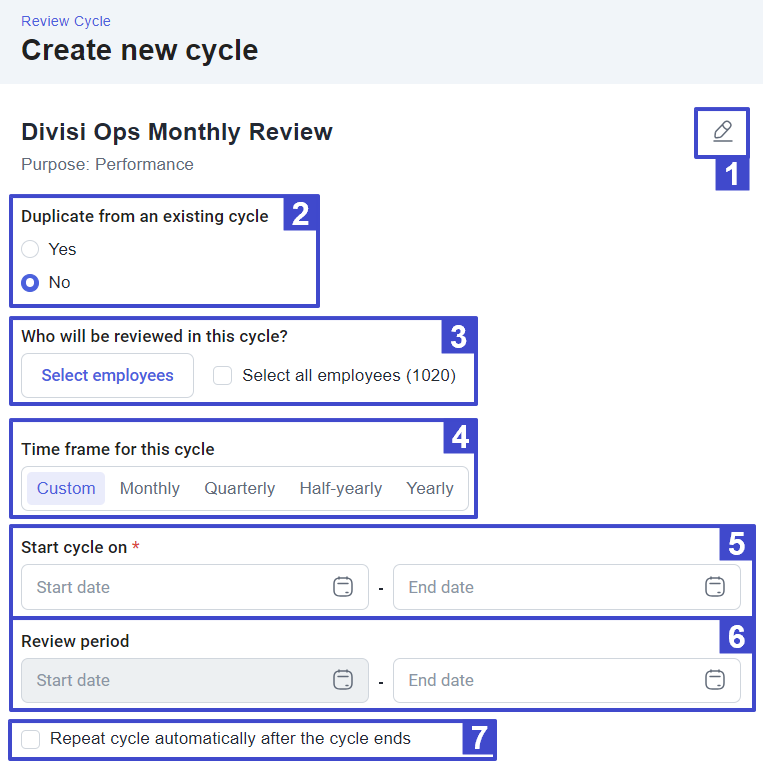Choose No for duplicate from existing cycle
Image resolution: width=763 pixels, height=772 pixels.
tap(31, 282)
